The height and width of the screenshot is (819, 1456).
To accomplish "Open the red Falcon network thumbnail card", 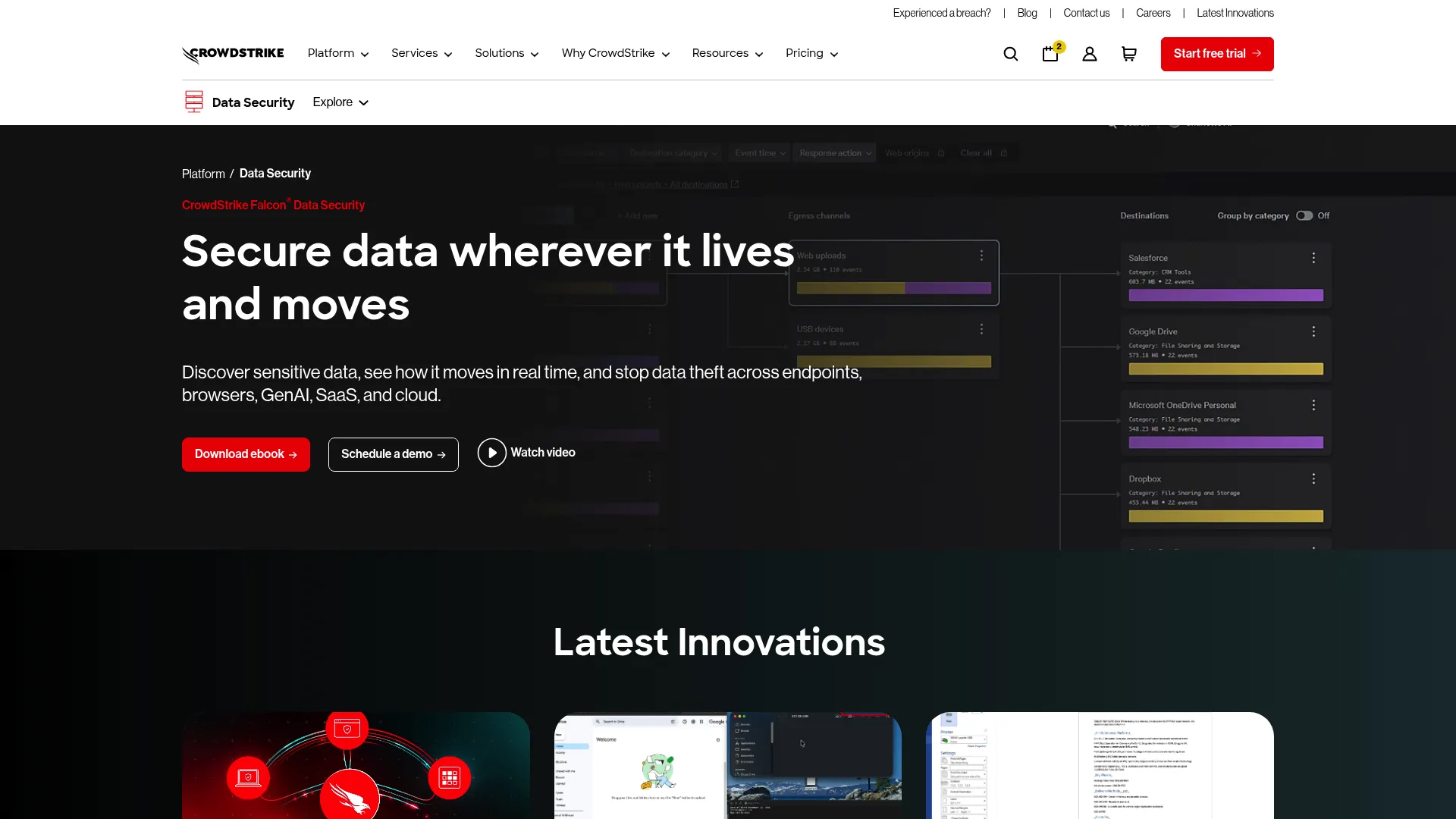I will 356,765.
